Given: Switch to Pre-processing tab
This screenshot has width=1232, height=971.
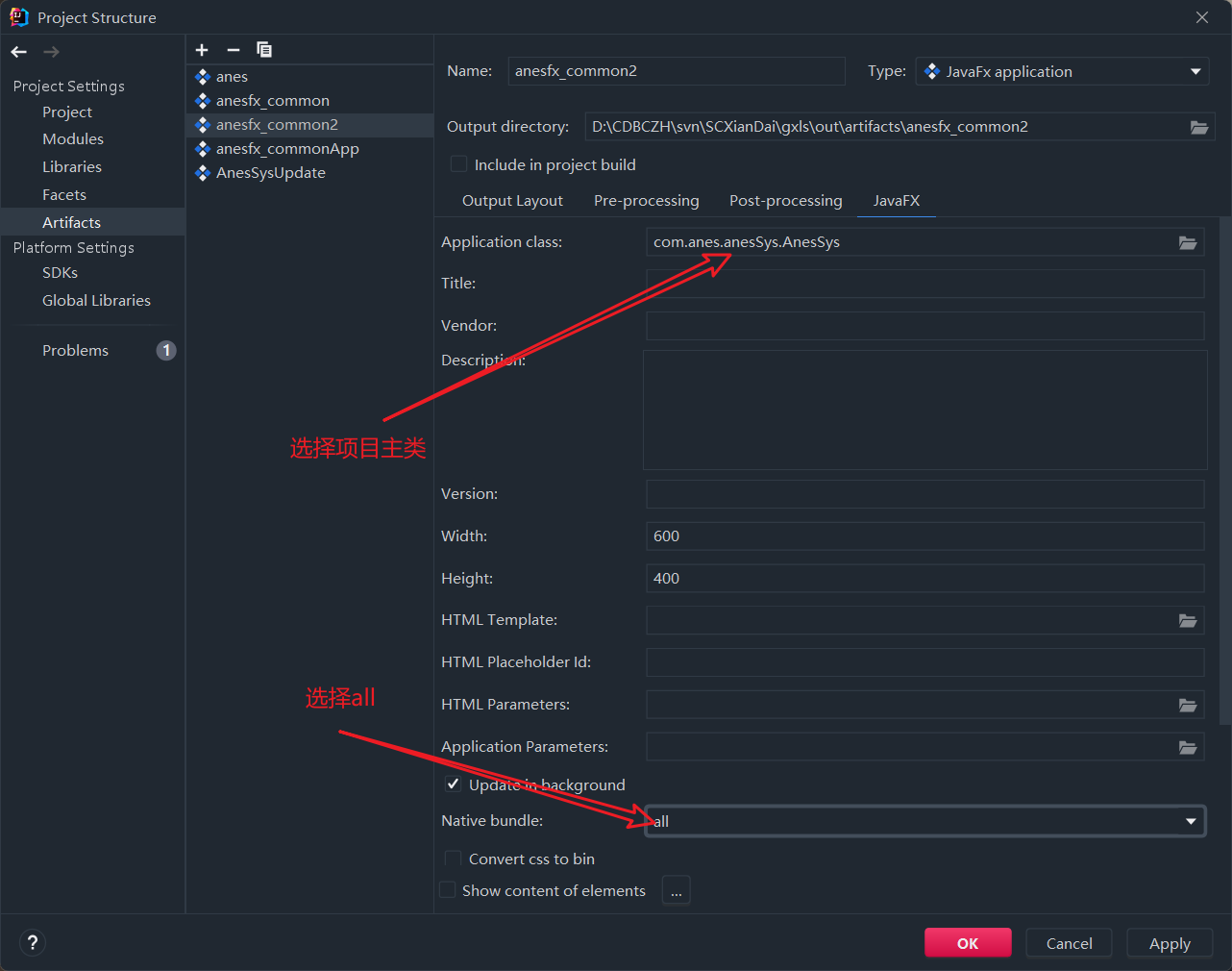Looking at the screenshot, I should 647,200.
